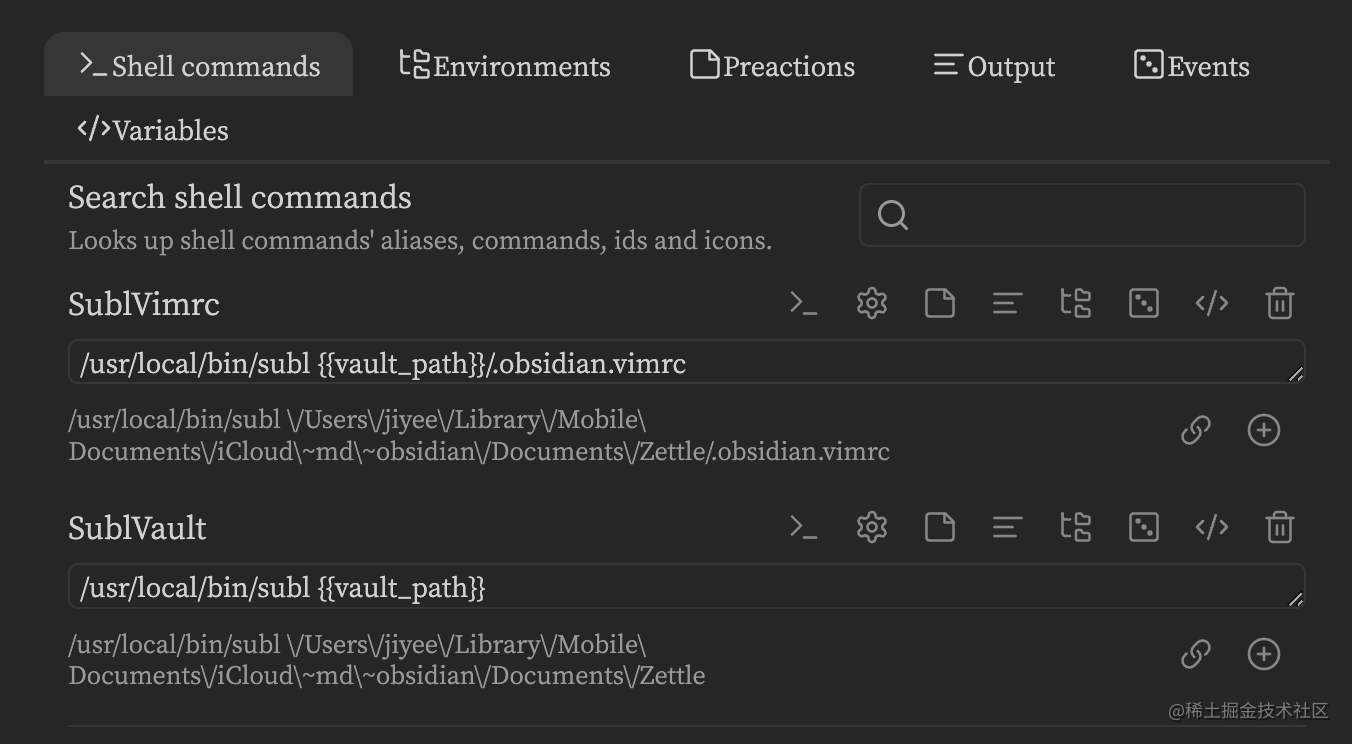This screenshot has height=744, width=1352.
Task: Open variables code icon for SublVault
Action: click(x=1212, y=527)
